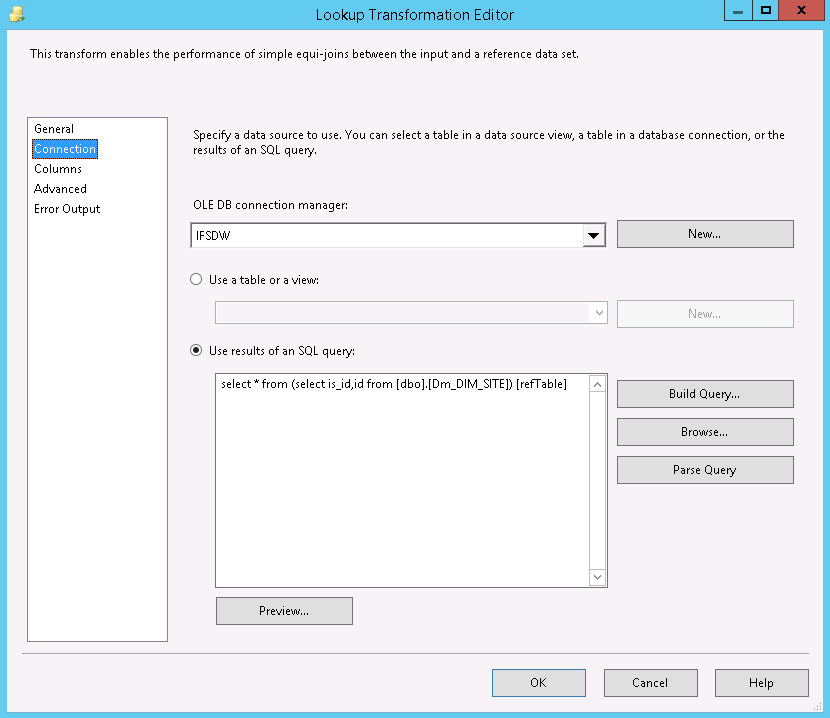Open the Advanced page
This screenshot has height=718, width=830.
click(60, 189)
